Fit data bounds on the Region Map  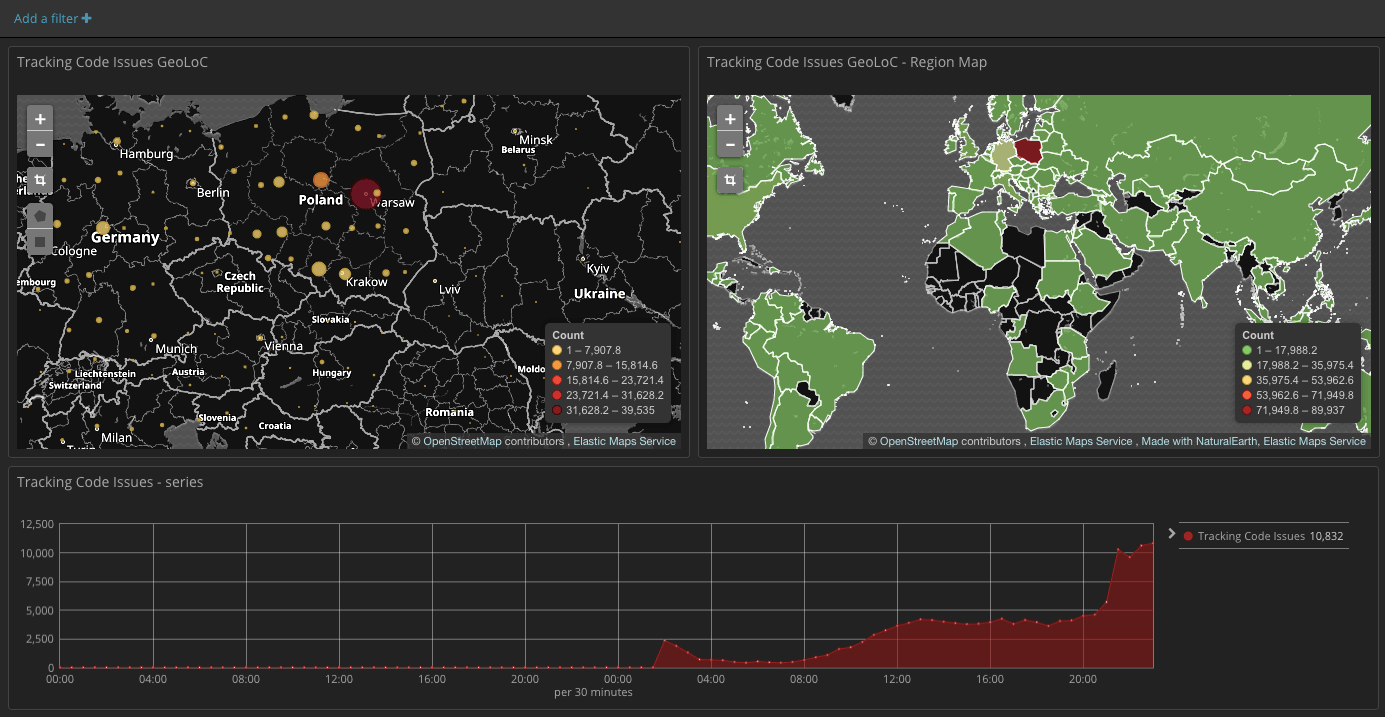pyautogui.click(x=730, y=181)
